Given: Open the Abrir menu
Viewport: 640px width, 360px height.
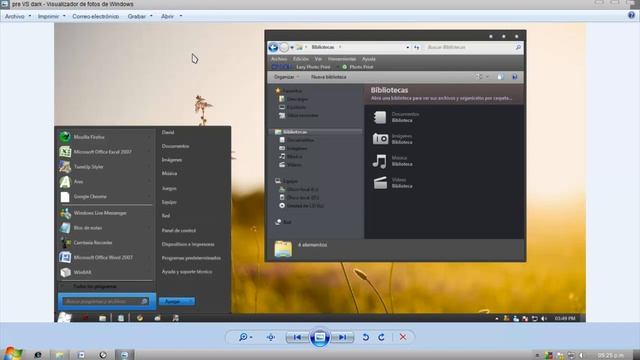Looking at the screenshot, I should (x=171, y=16).
